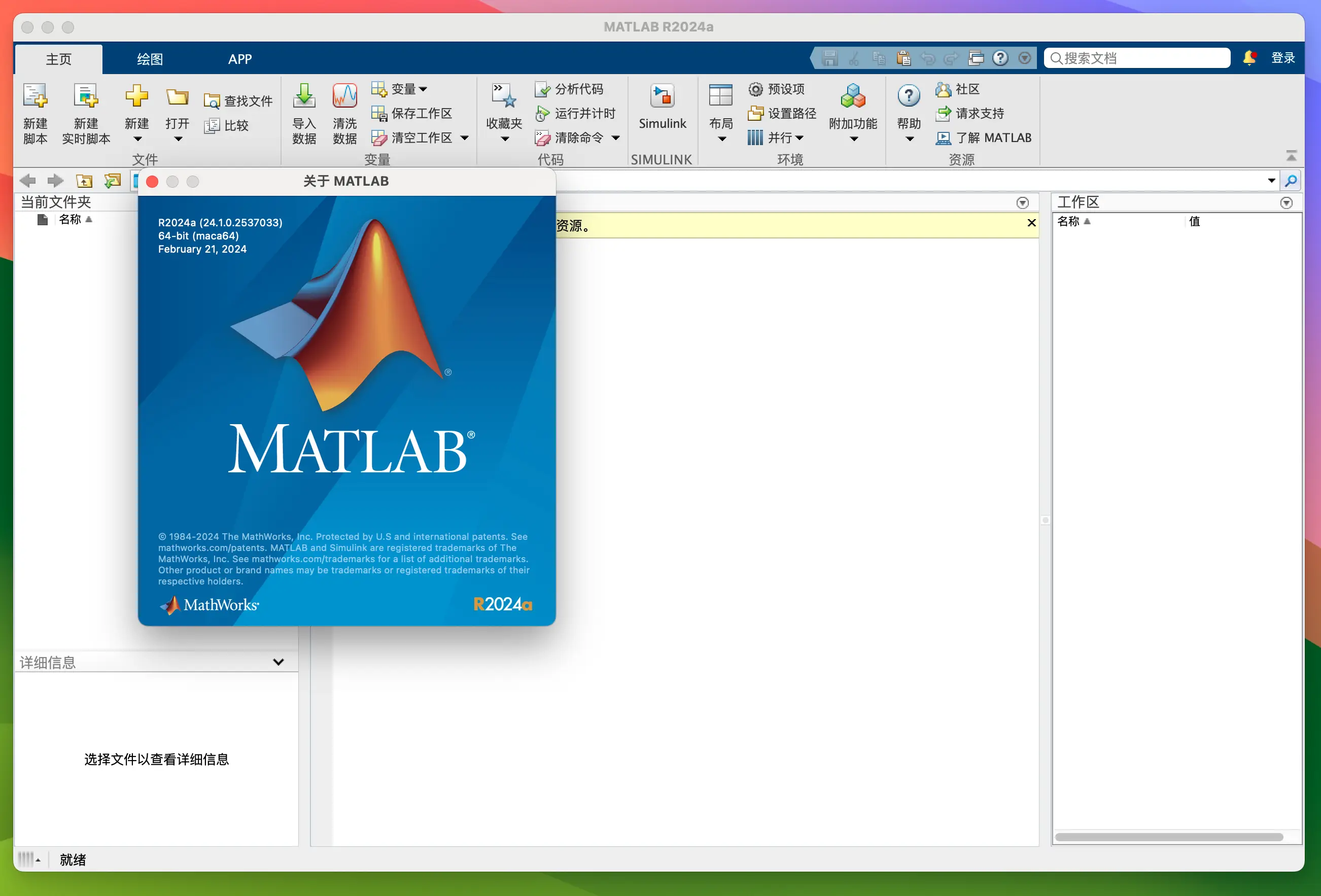Switch to the APP ribbon tab
This screenshot has height=896, width=1321.
point(239,58)
